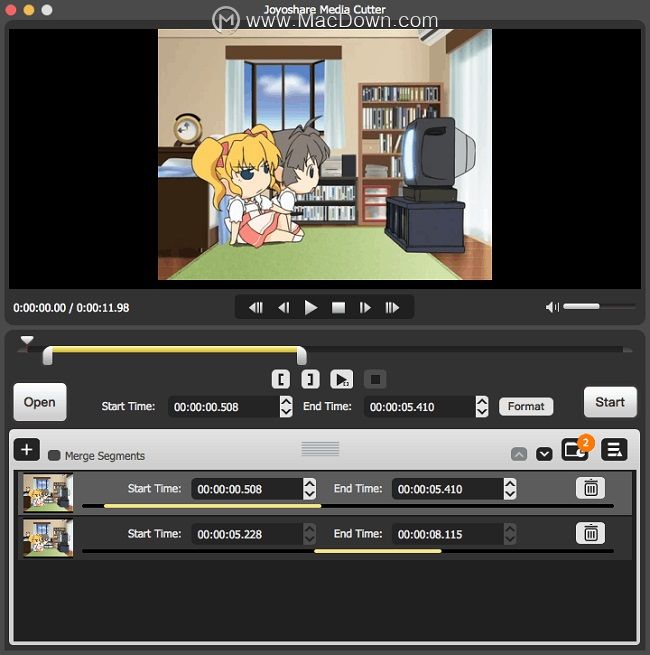
Task: Open converted files folder with badge
Action: [576, 449]
